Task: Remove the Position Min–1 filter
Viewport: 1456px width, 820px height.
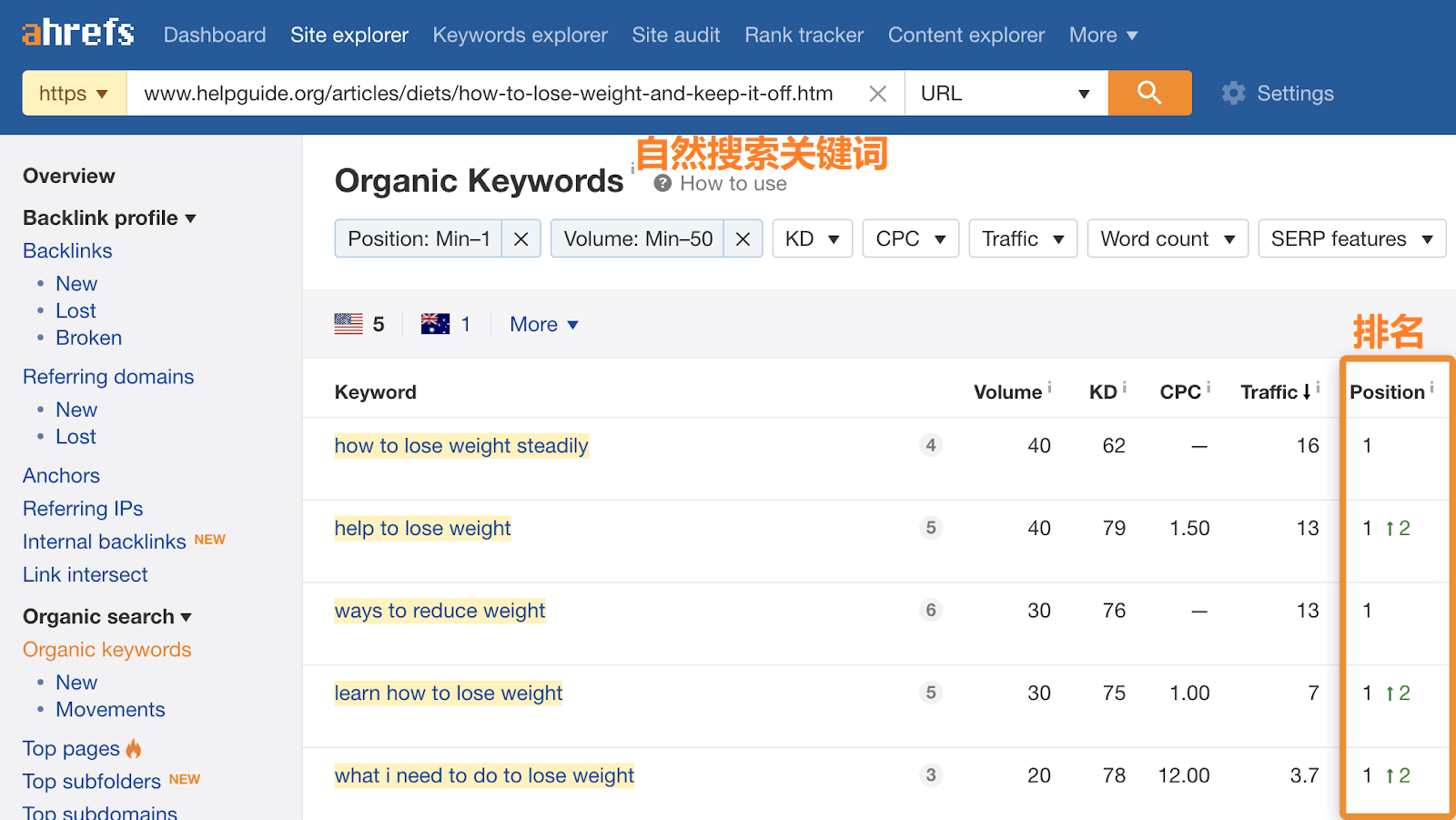Action: (x=521, y=238)
